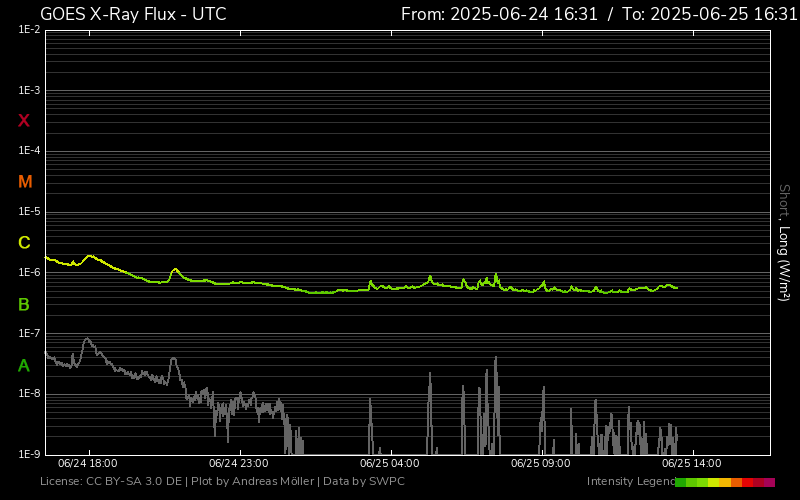Click the 06/24 18:00 time axis label
The image size is (800, 500).
pyautogui.click(x=88, y=464)
